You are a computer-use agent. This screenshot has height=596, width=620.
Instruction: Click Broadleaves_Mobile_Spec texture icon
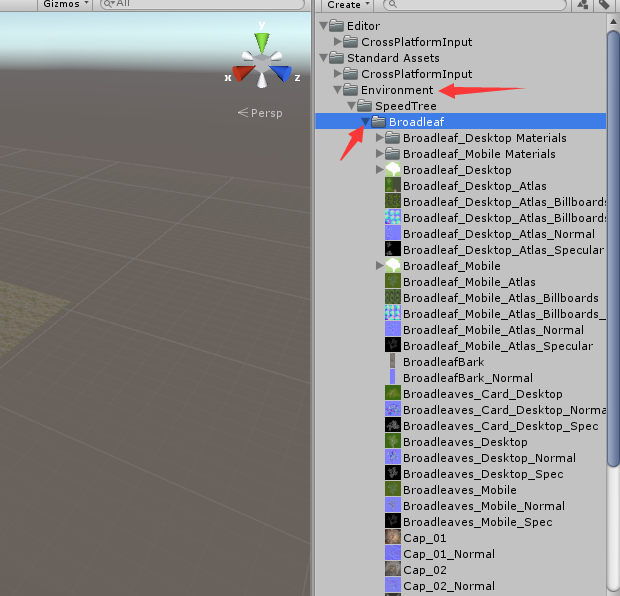[393, 521]
